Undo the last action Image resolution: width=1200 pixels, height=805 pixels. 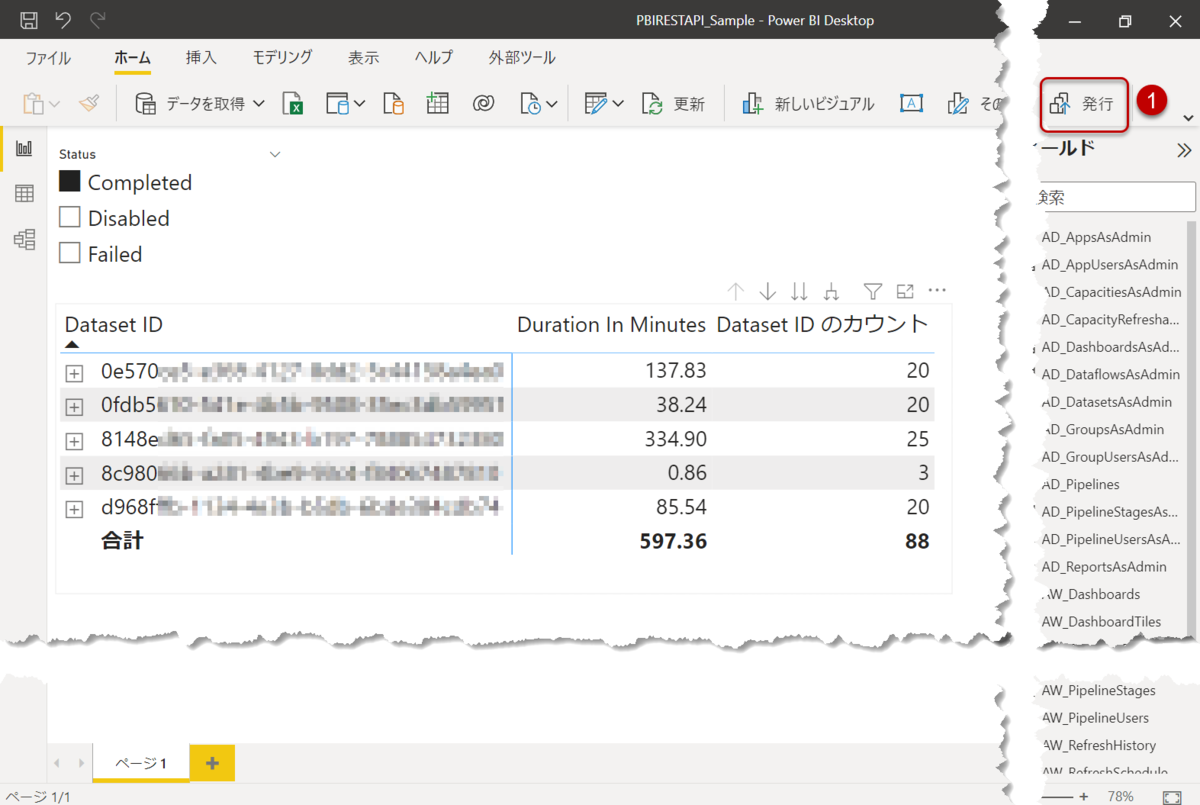63,20
